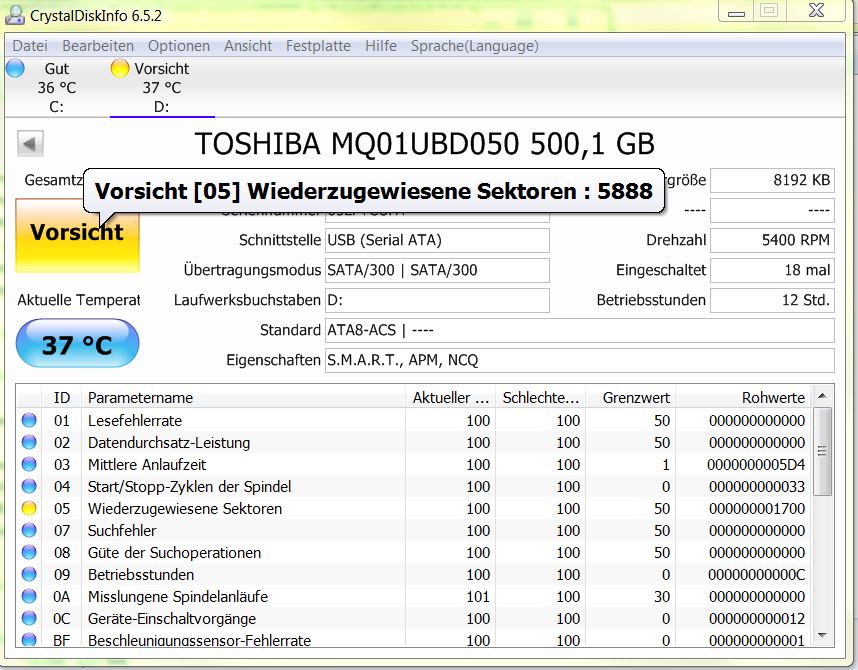Viewport: 858px width, 670px height.
Task: Click status orb of Misslungene Spindelanläufe row
Action: click(x=29, y=596)
